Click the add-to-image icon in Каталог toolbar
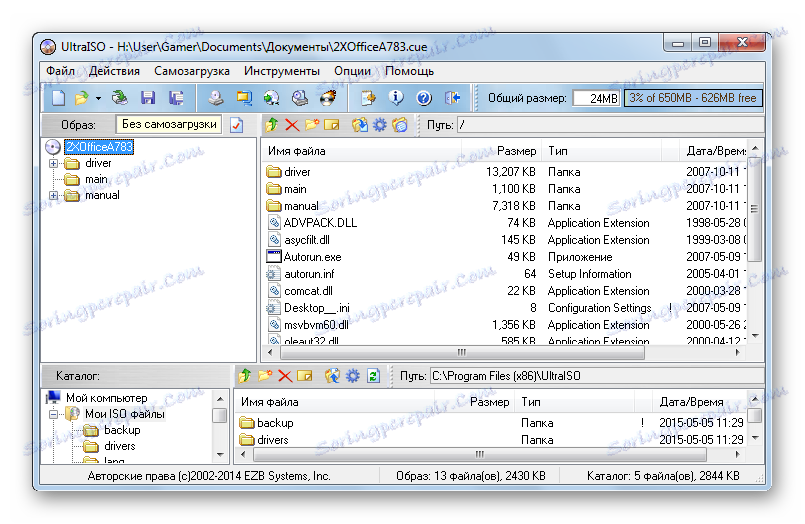The image size is (805, 524). click(333, 376)
